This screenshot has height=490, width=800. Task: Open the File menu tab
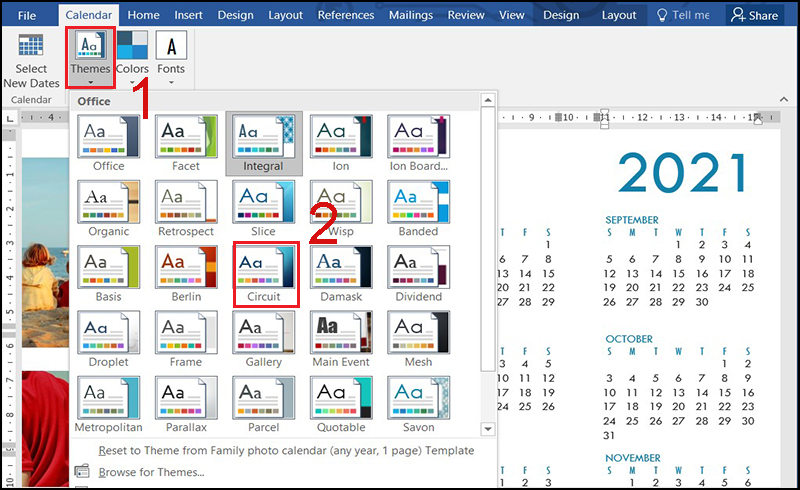27,15
